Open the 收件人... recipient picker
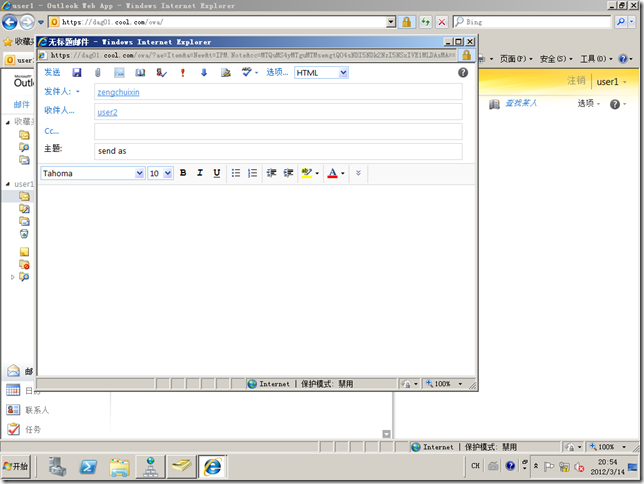 59,110
